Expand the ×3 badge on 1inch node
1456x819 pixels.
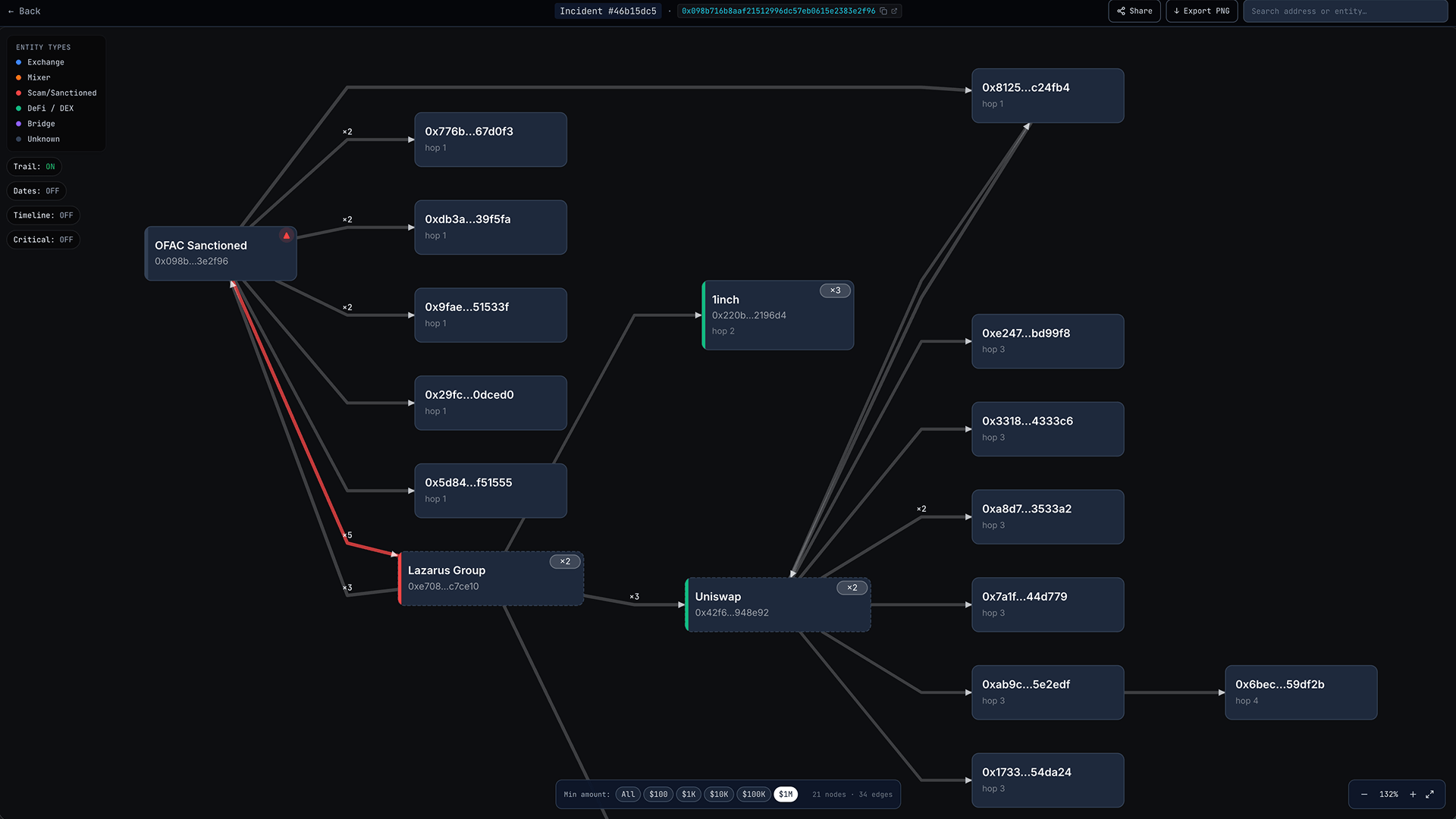click(835, 290)
